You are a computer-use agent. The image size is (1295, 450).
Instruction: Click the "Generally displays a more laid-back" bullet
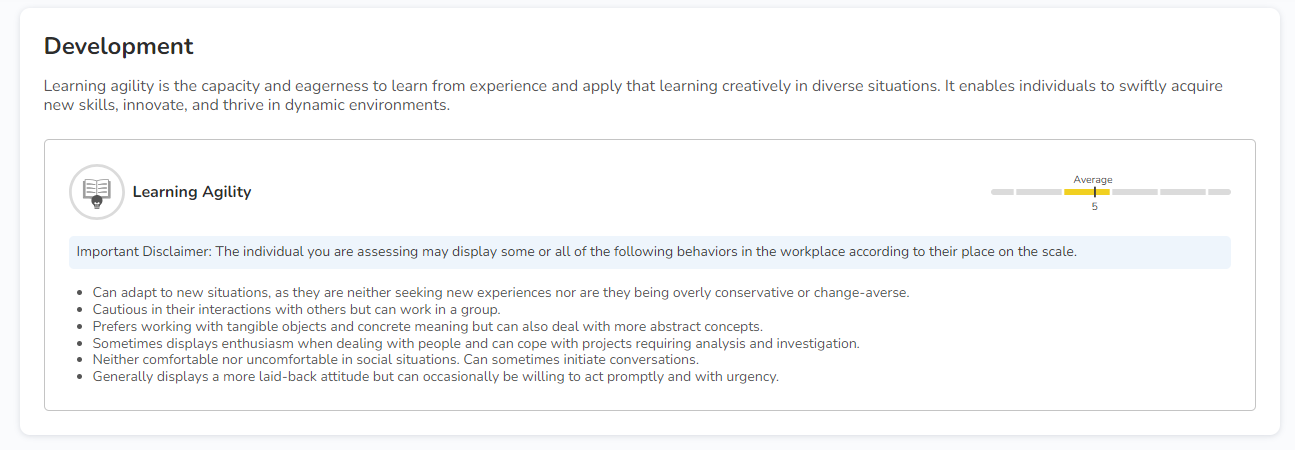[x=435, y=377]
